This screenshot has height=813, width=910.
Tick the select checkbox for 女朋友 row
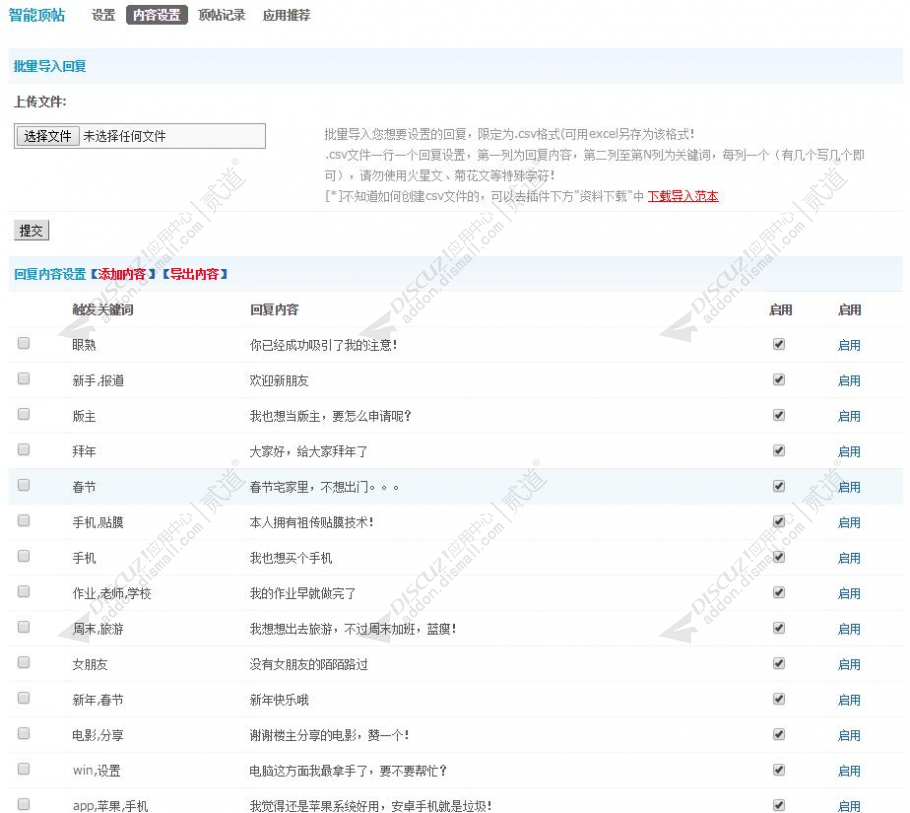24,662
